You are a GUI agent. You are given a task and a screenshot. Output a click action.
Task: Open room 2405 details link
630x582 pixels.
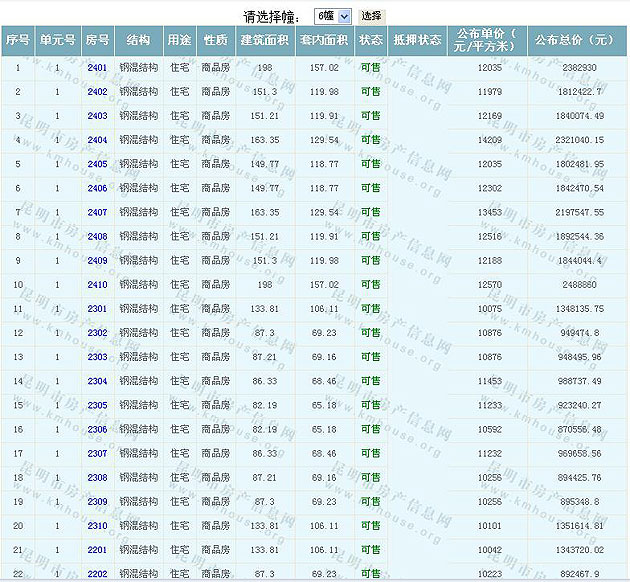[97, 164]
